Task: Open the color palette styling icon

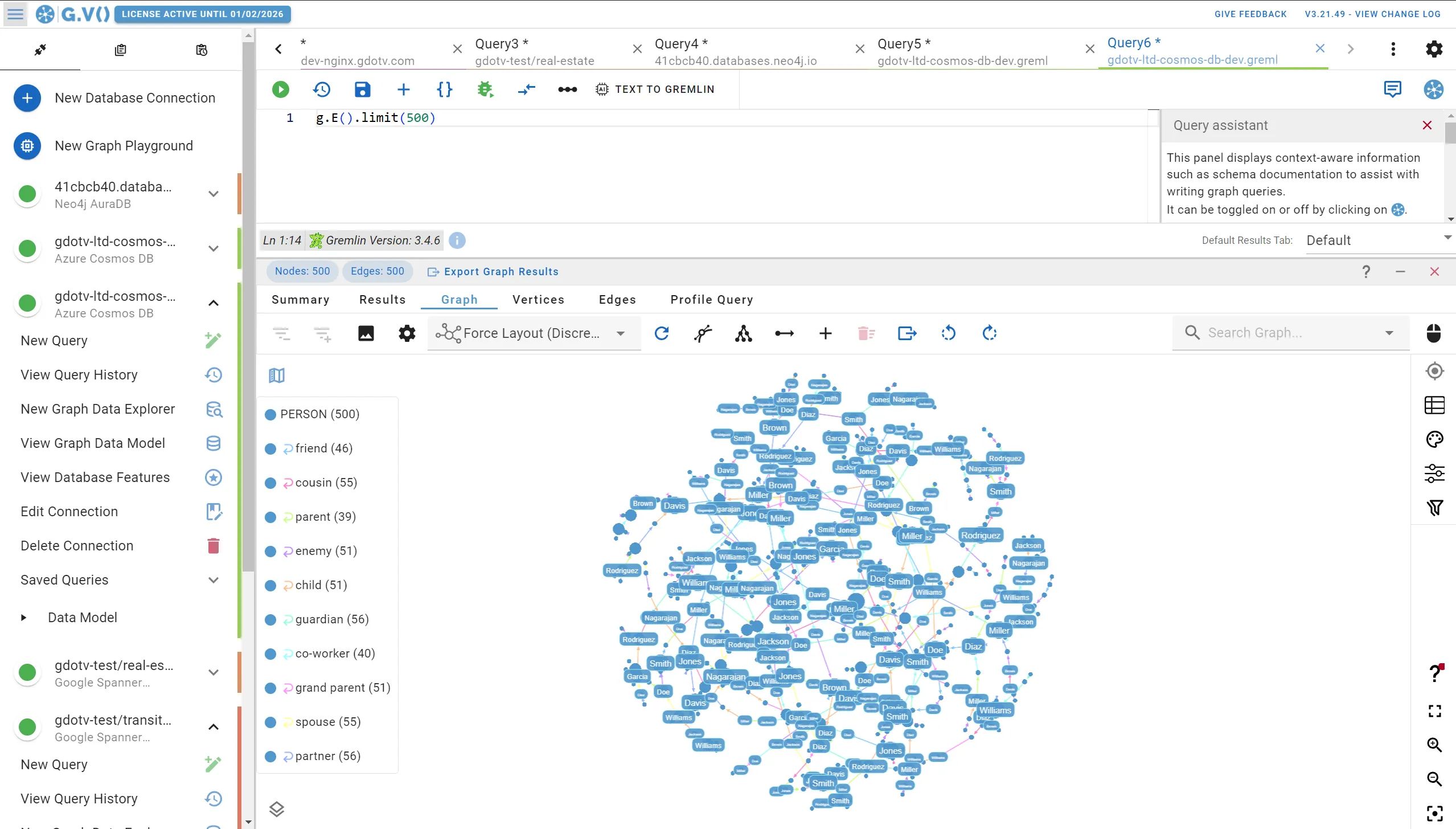Action: (1434, 439)
